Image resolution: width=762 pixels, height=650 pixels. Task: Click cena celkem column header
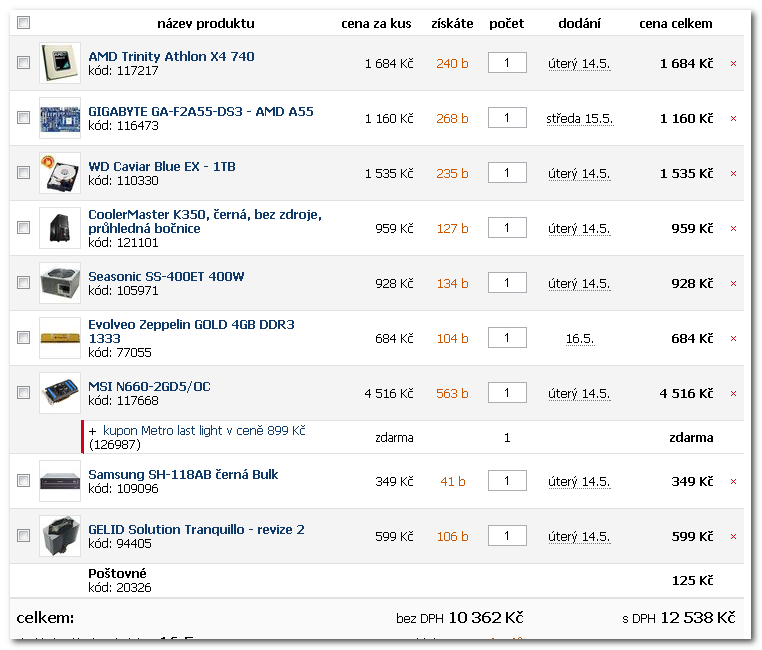675,23
